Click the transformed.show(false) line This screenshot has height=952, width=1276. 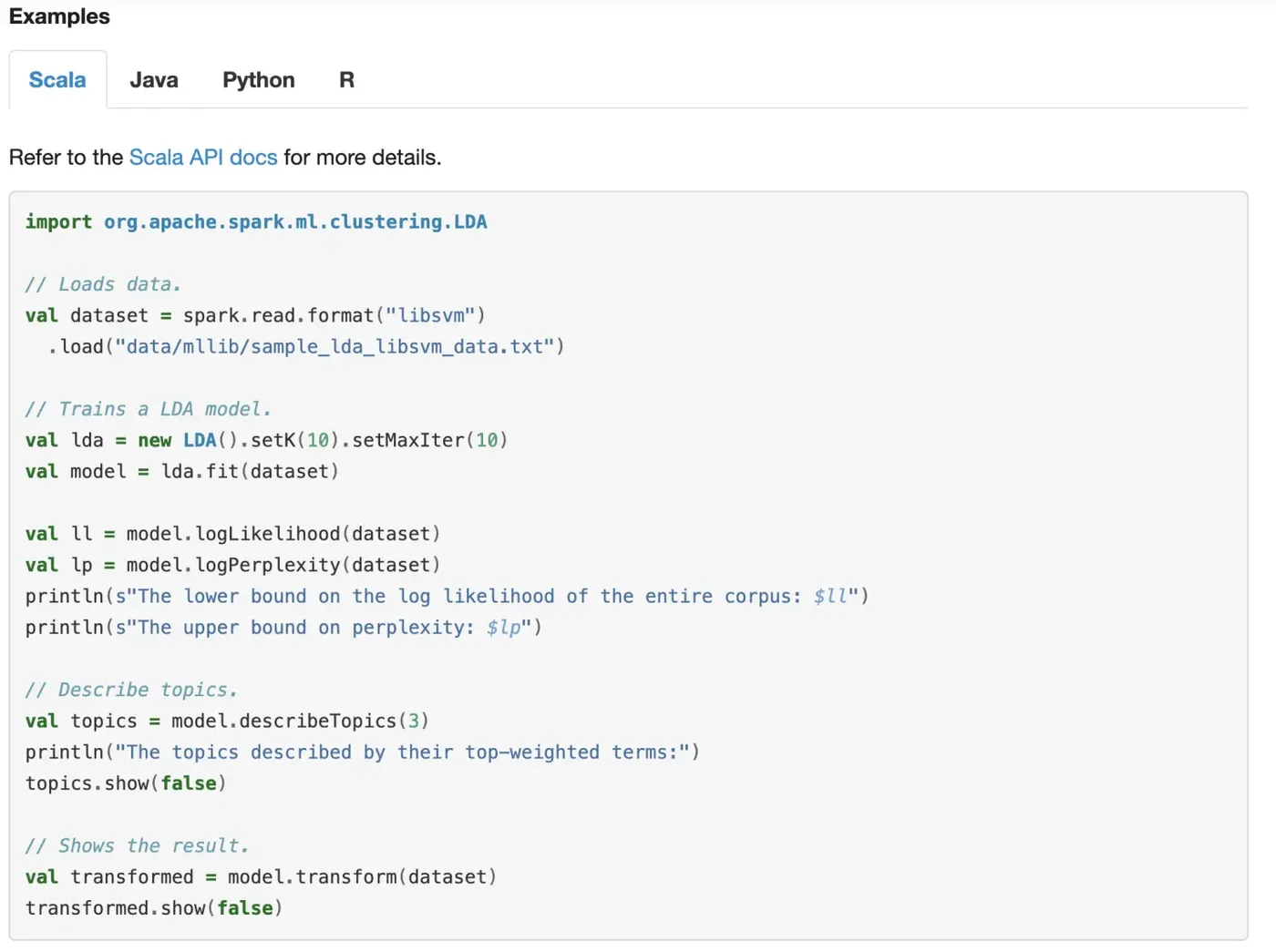(x=154, y=908)
